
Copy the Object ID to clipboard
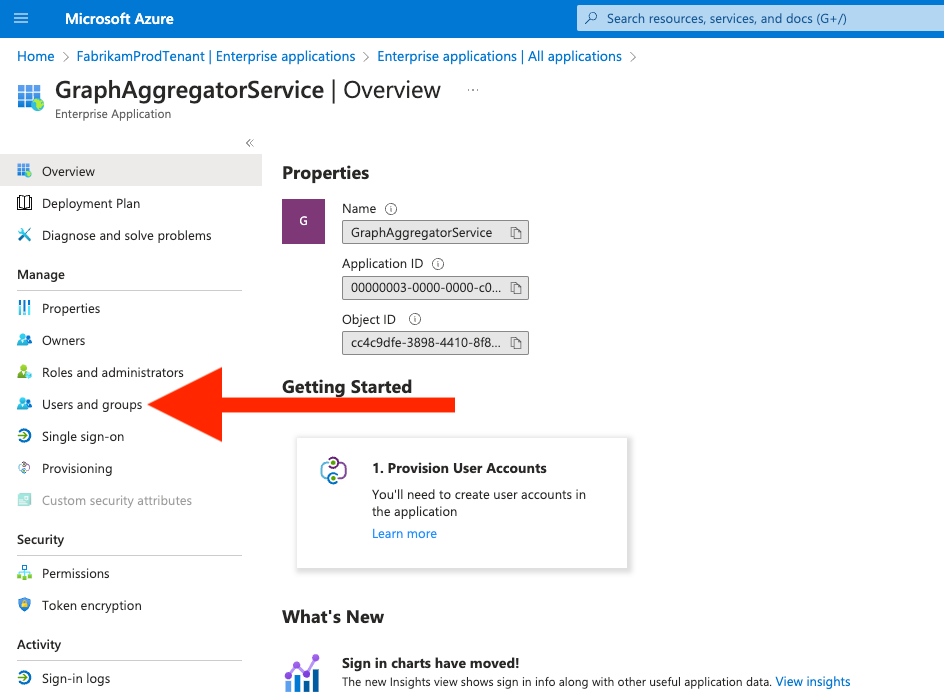coord(516,342)
